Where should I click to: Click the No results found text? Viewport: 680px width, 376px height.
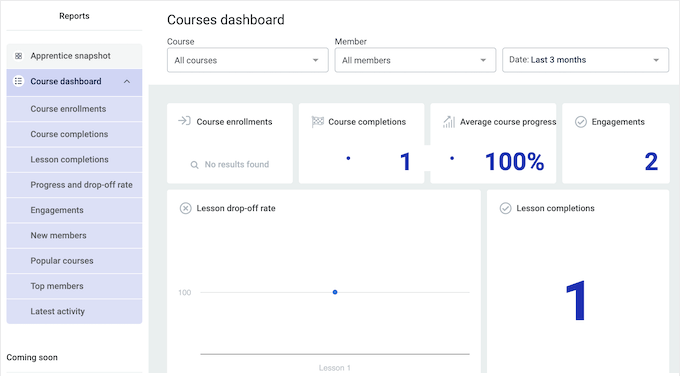pyautogui.click(x=237, y=164)
